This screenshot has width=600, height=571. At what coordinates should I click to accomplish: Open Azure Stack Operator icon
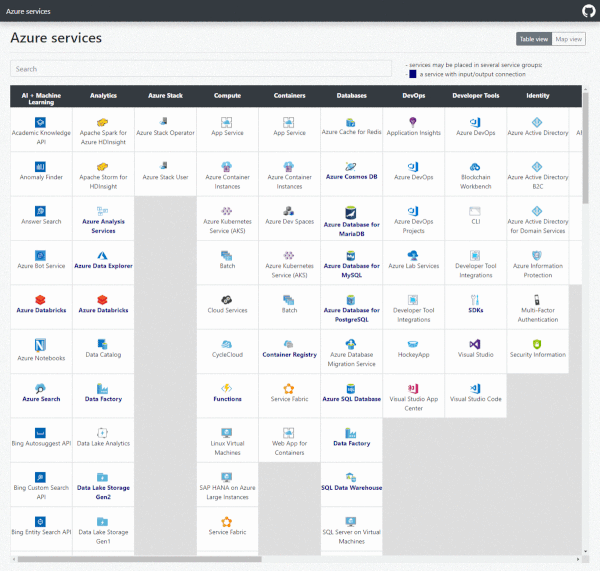[164, 122]
